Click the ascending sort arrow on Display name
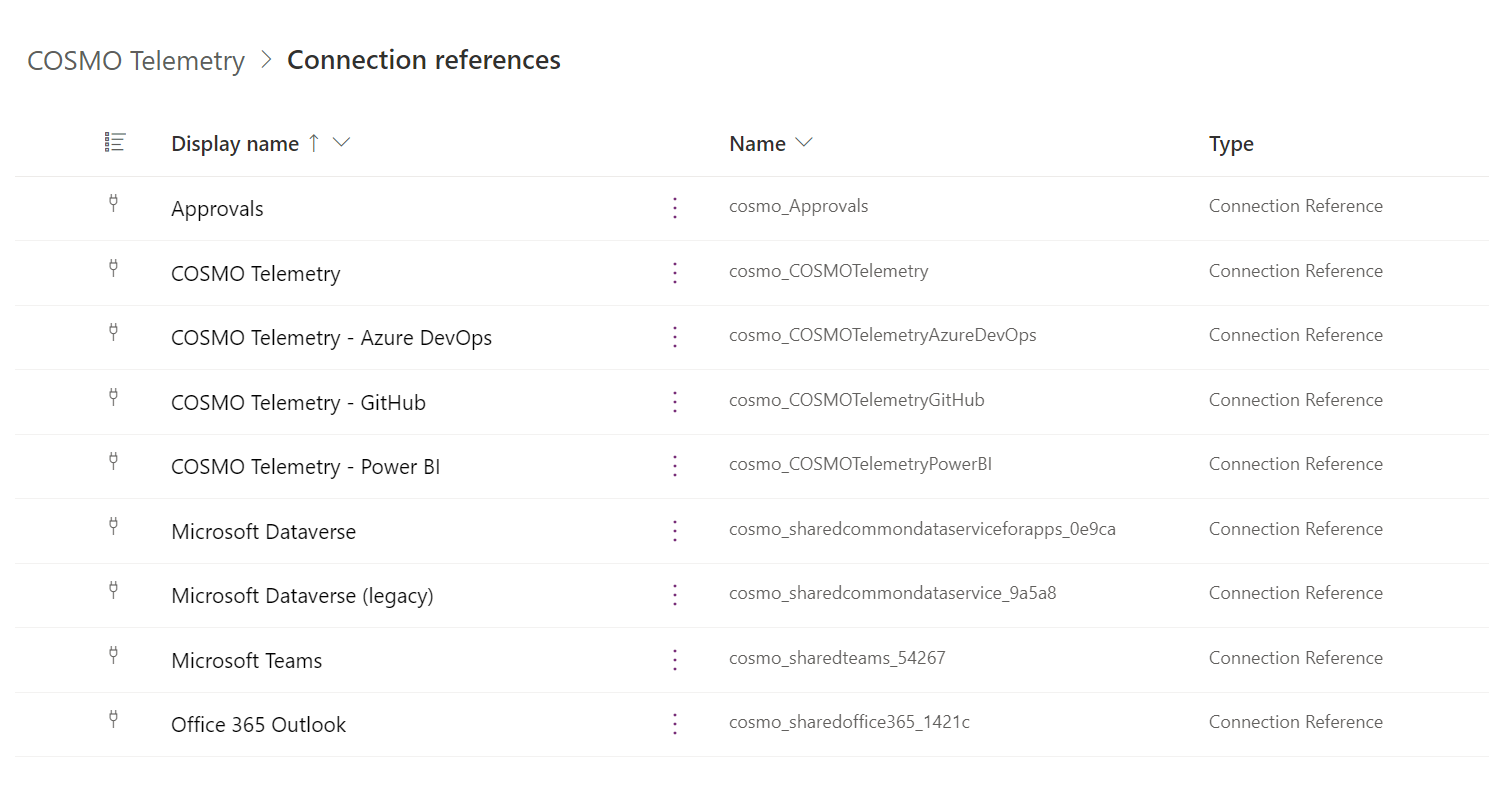The width and height of the screenshot is (1489, 787). (x=314, y=142)
